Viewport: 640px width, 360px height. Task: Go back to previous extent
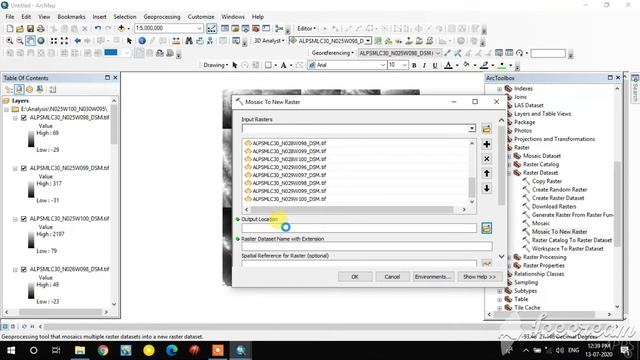click(x=77, y=41)
